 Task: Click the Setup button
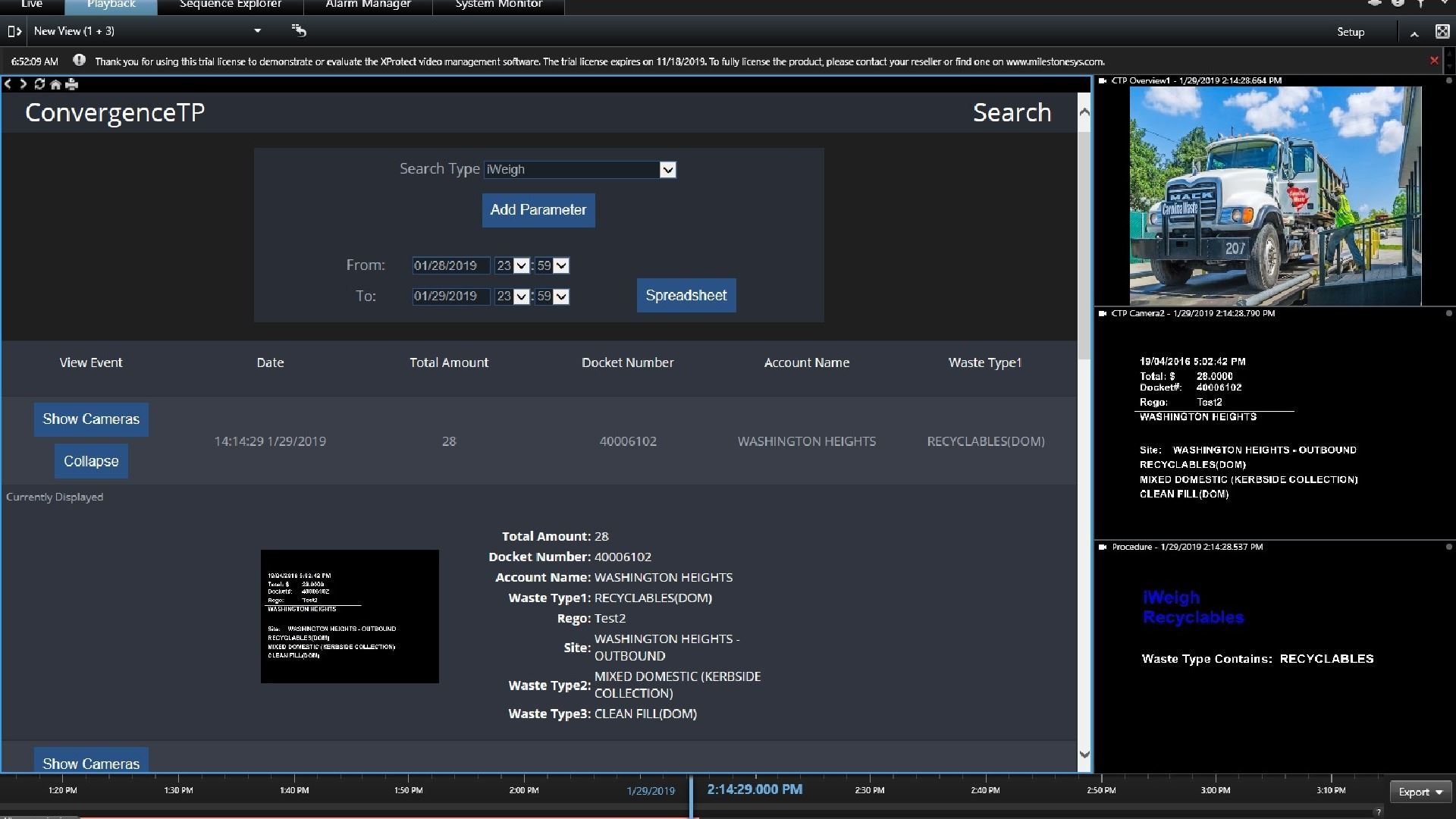(1351, 32)
